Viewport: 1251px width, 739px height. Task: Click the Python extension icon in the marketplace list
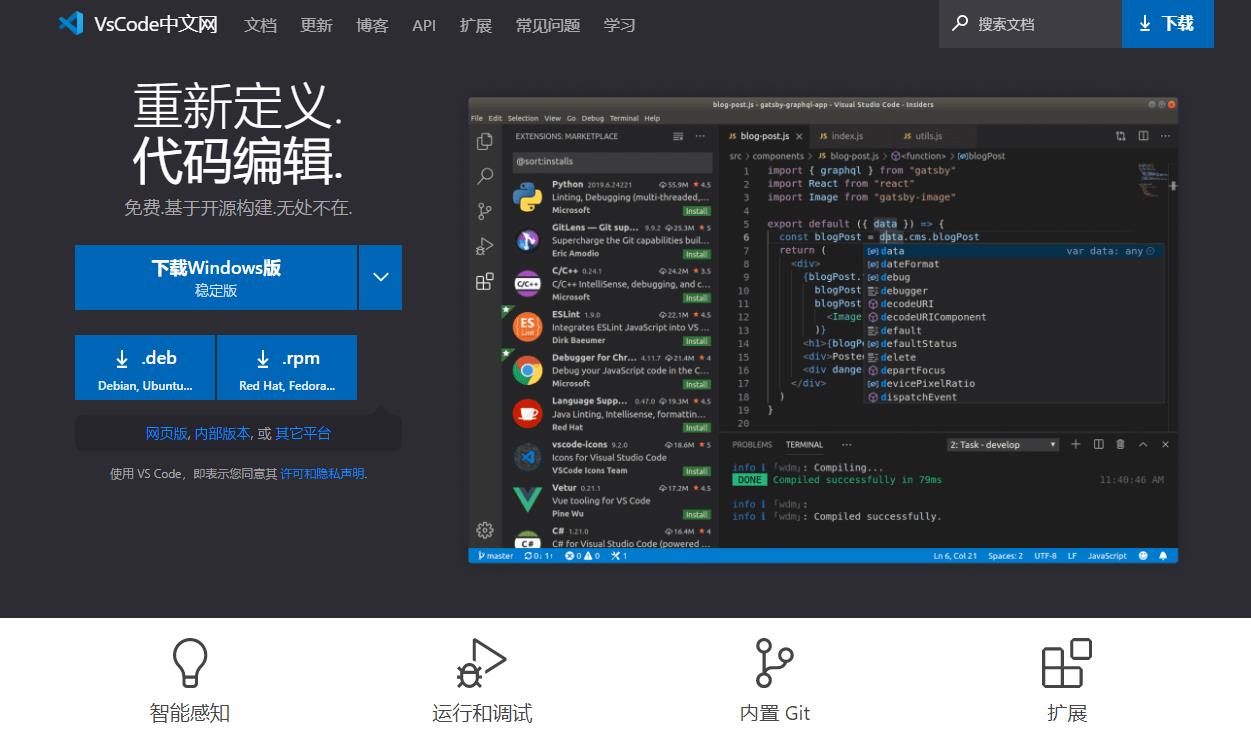528,197
